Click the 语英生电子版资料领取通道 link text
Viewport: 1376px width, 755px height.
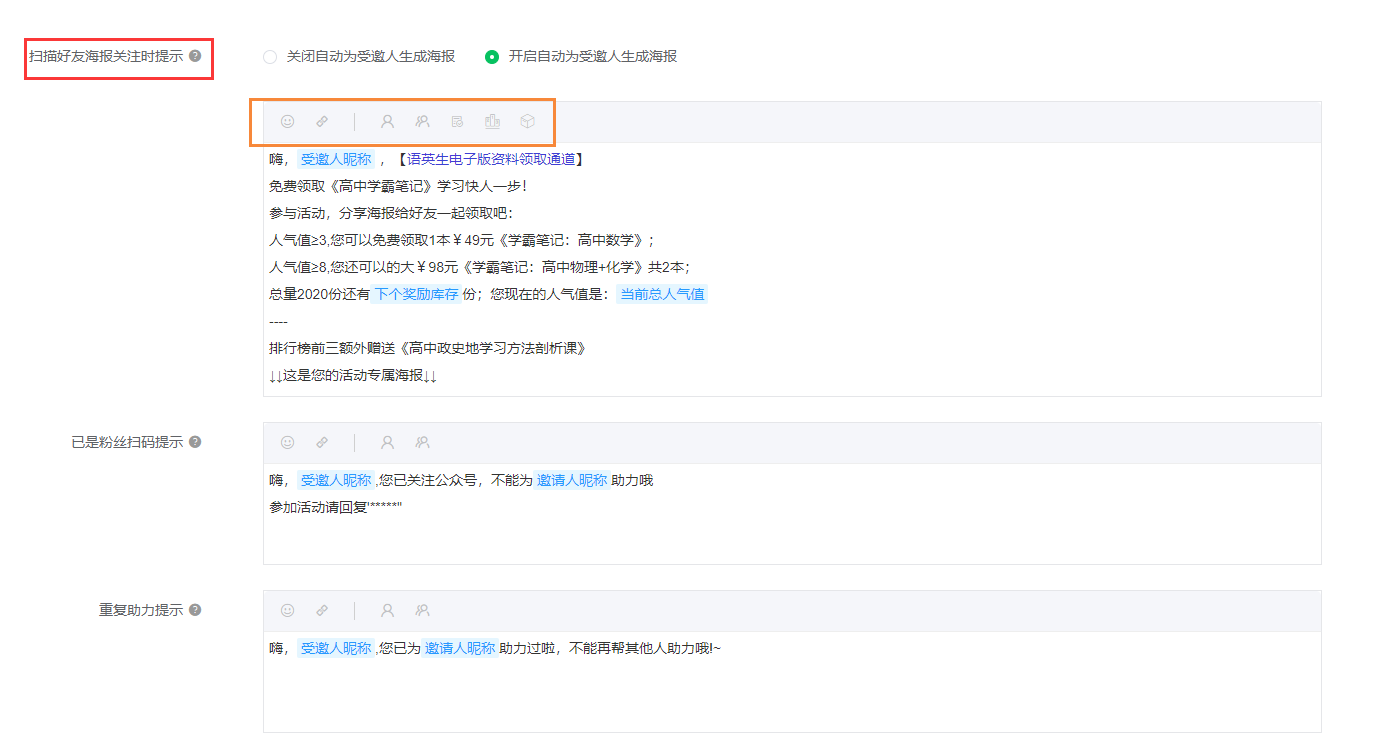click(491, 159)
